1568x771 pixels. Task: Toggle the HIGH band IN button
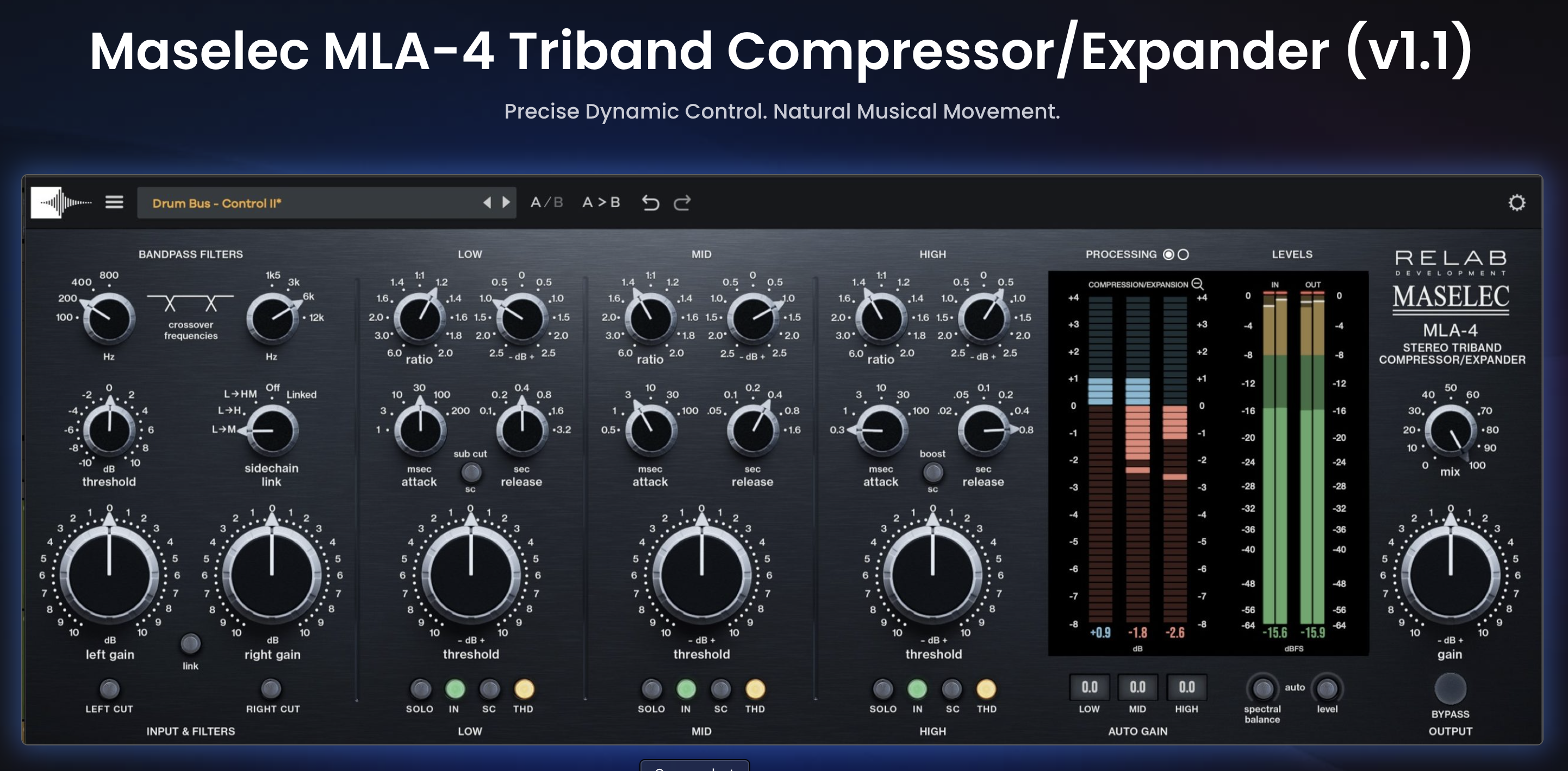[917, 689]
